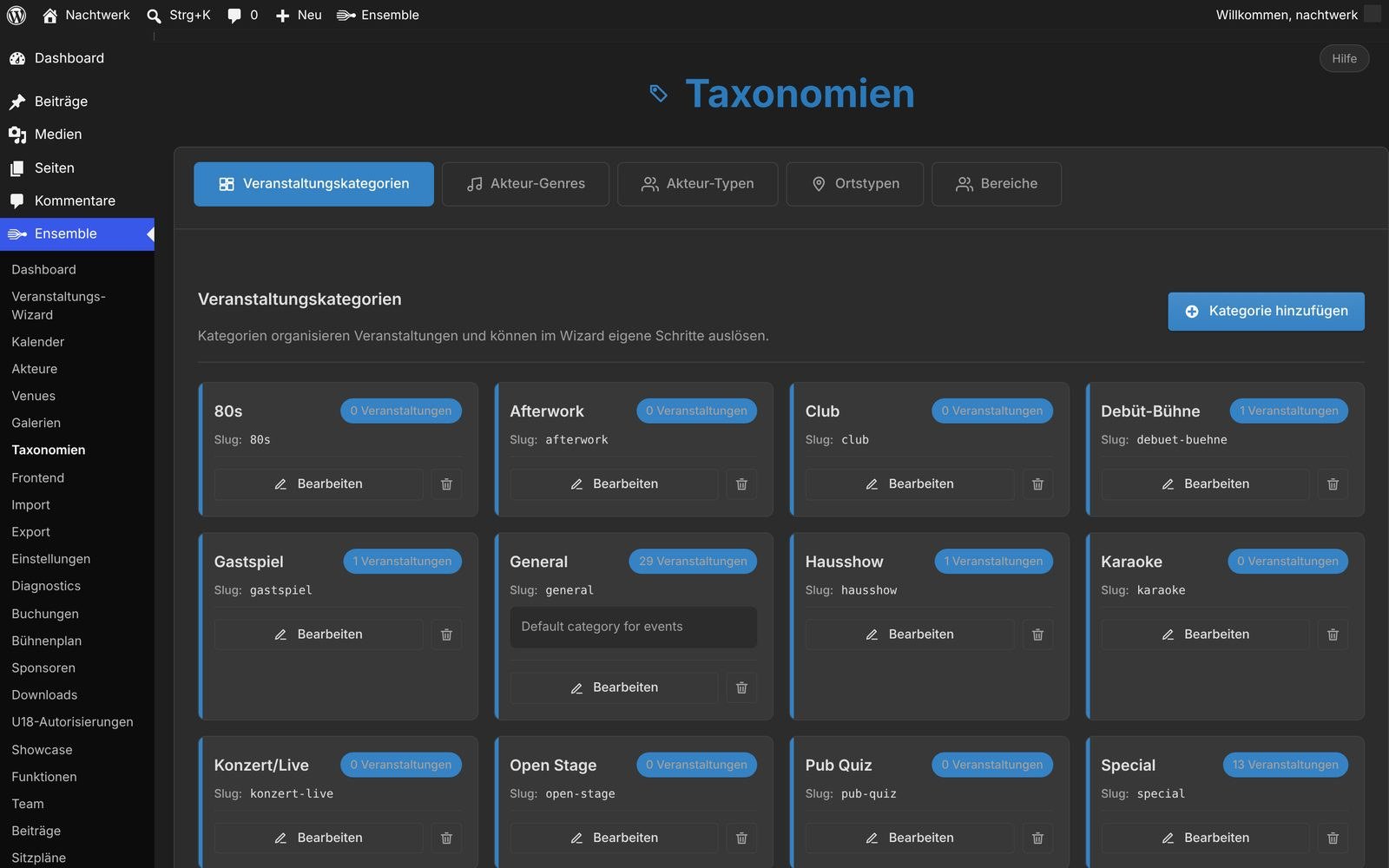Remove Pub Quiz using trash icon
Image resolution: width=1389 pixels, height=868 pixels.
coord(1037,838)
